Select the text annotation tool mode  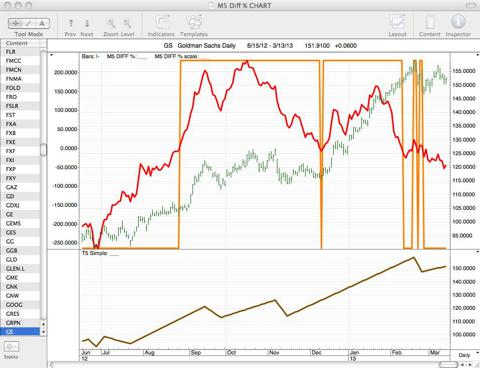pos(42,23)
